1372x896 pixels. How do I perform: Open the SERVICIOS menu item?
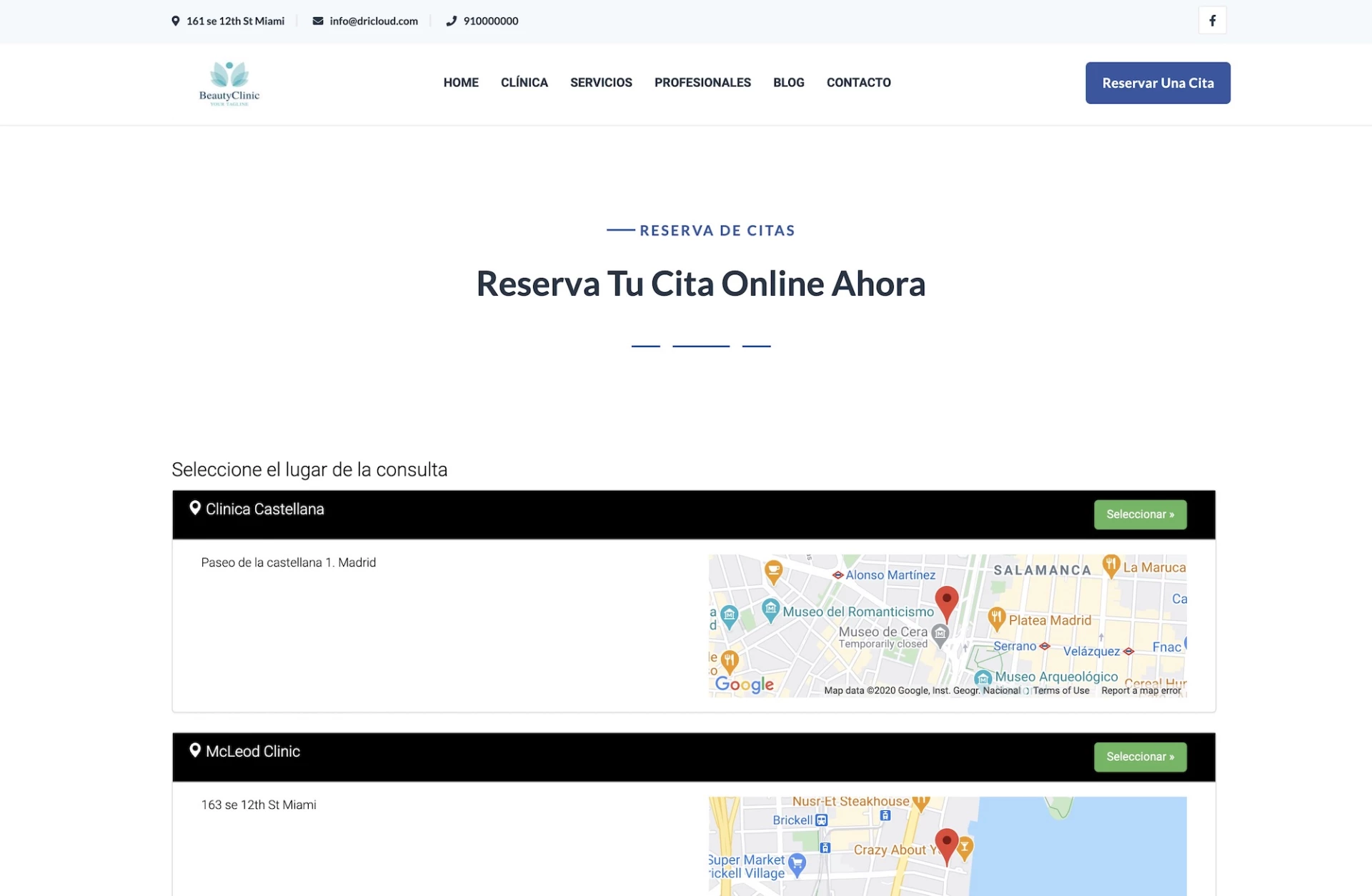pos(600,82)
